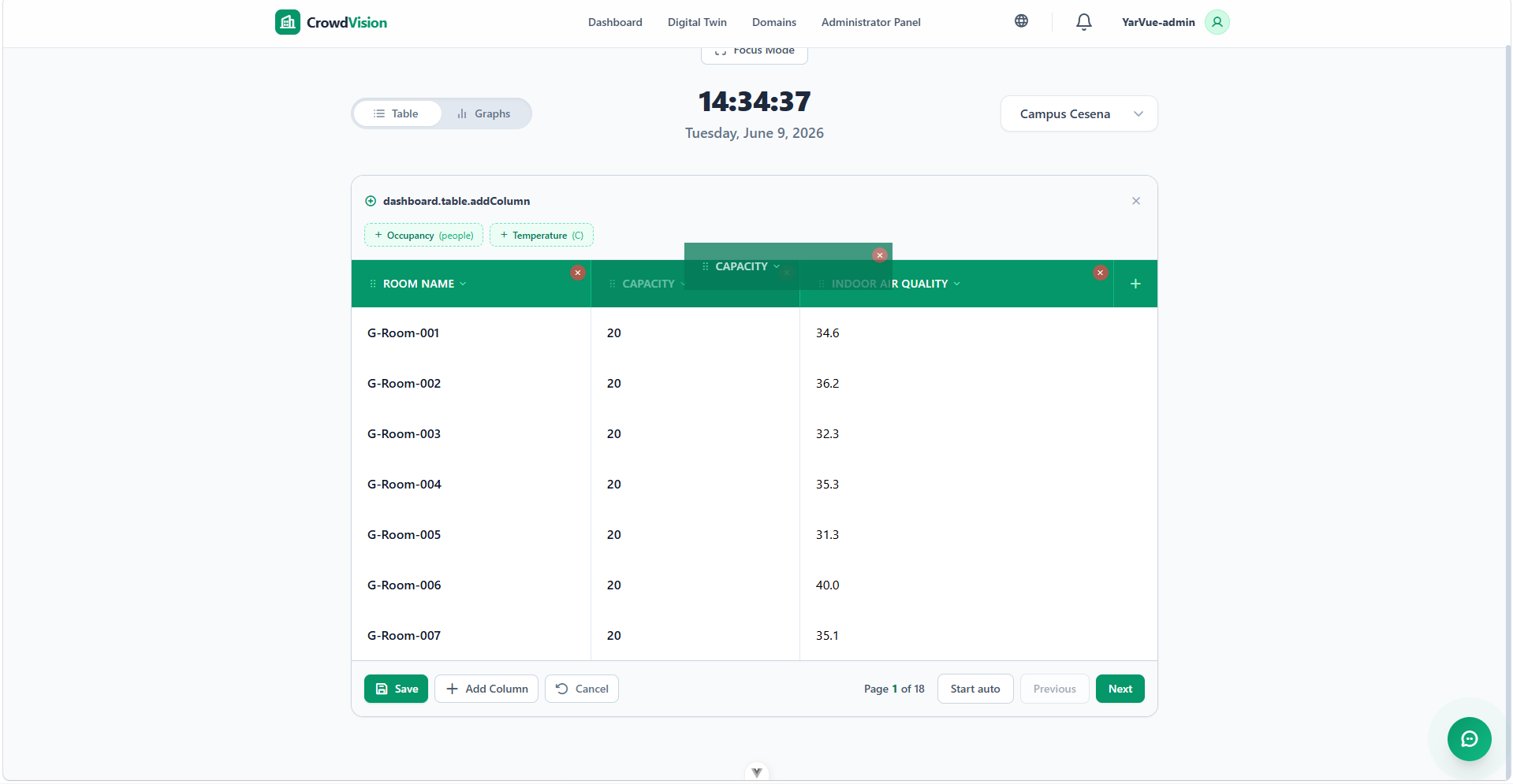Select the G-Room-003 row name
1513x784 pixels.
(x=404, y=433)
